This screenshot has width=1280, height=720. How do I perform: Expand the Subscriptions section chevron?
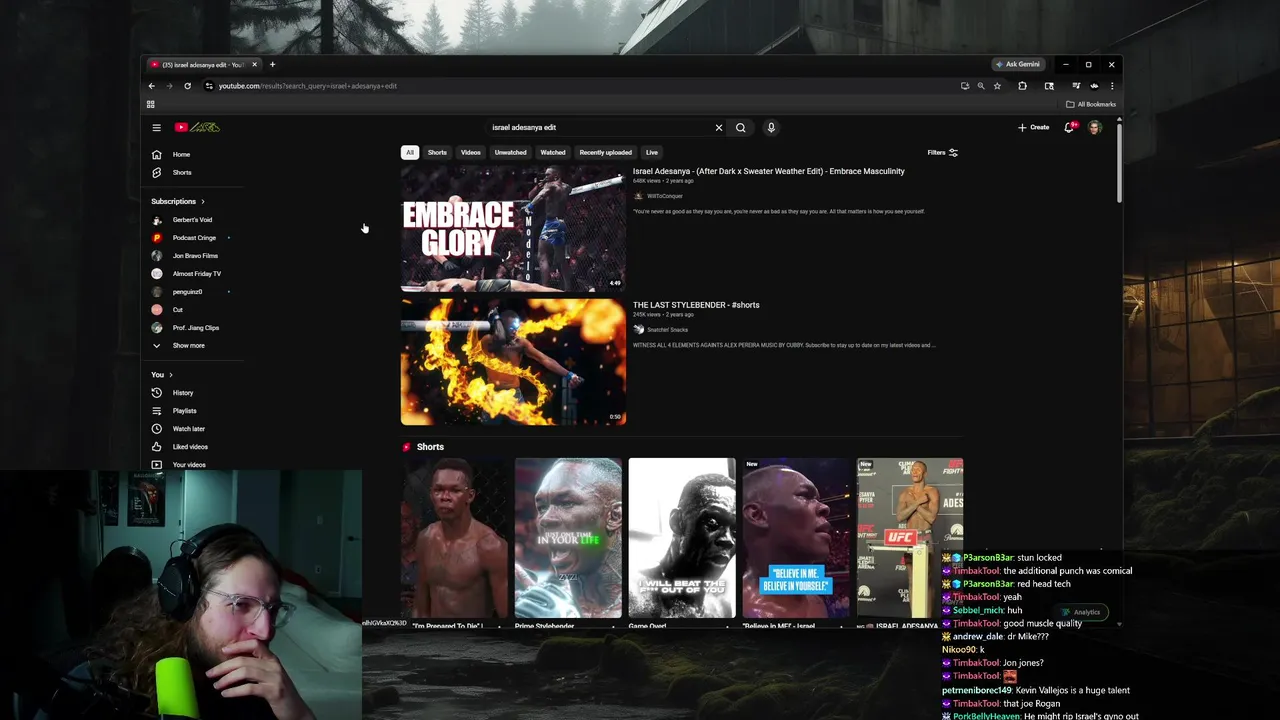[x=203, y=202]
